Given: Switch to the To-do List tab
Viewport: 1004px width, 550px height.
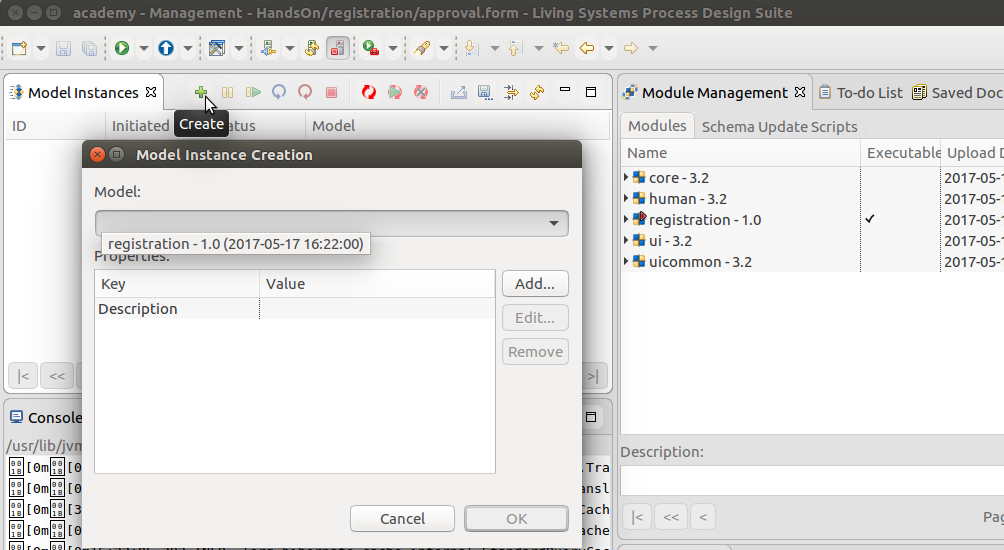Looking at the screenshot, I should pos(861,93).
